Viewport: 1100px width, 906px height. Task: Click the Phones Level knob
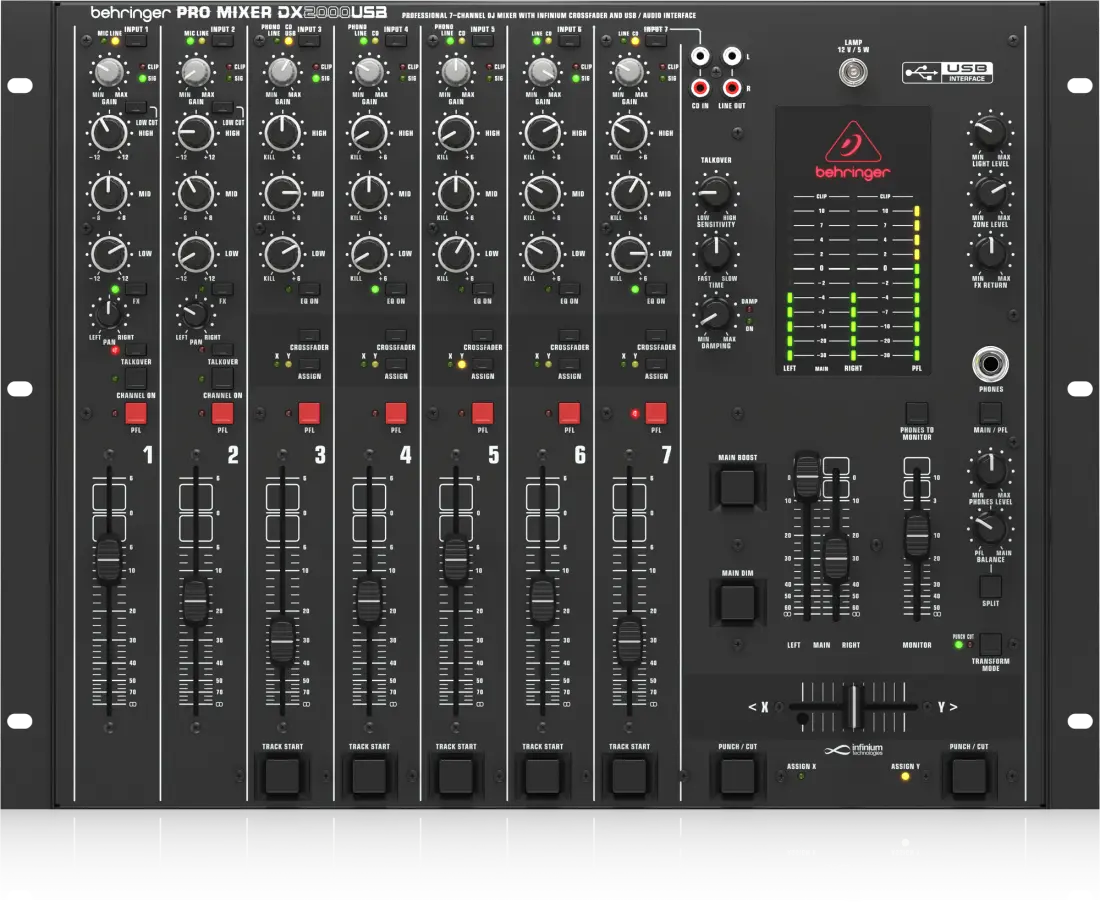(990, 470)
